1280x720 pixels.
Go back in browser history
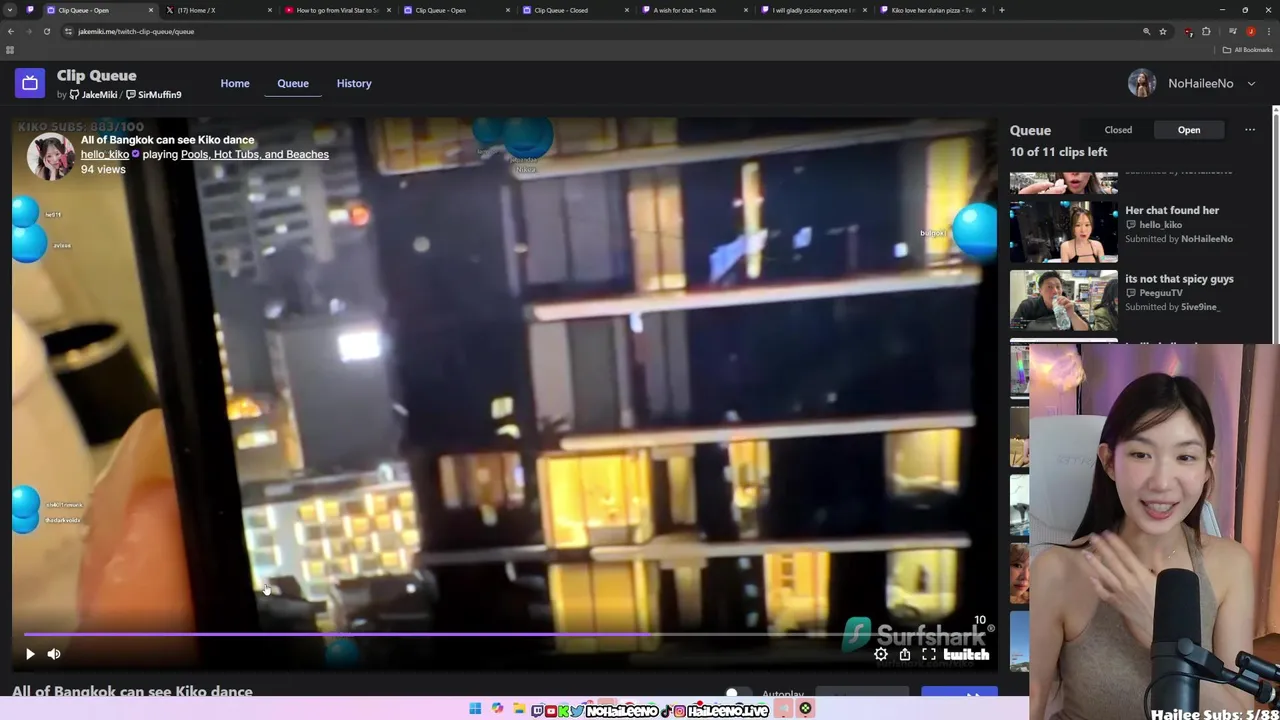pyautogui.click(x=11, y=31)
